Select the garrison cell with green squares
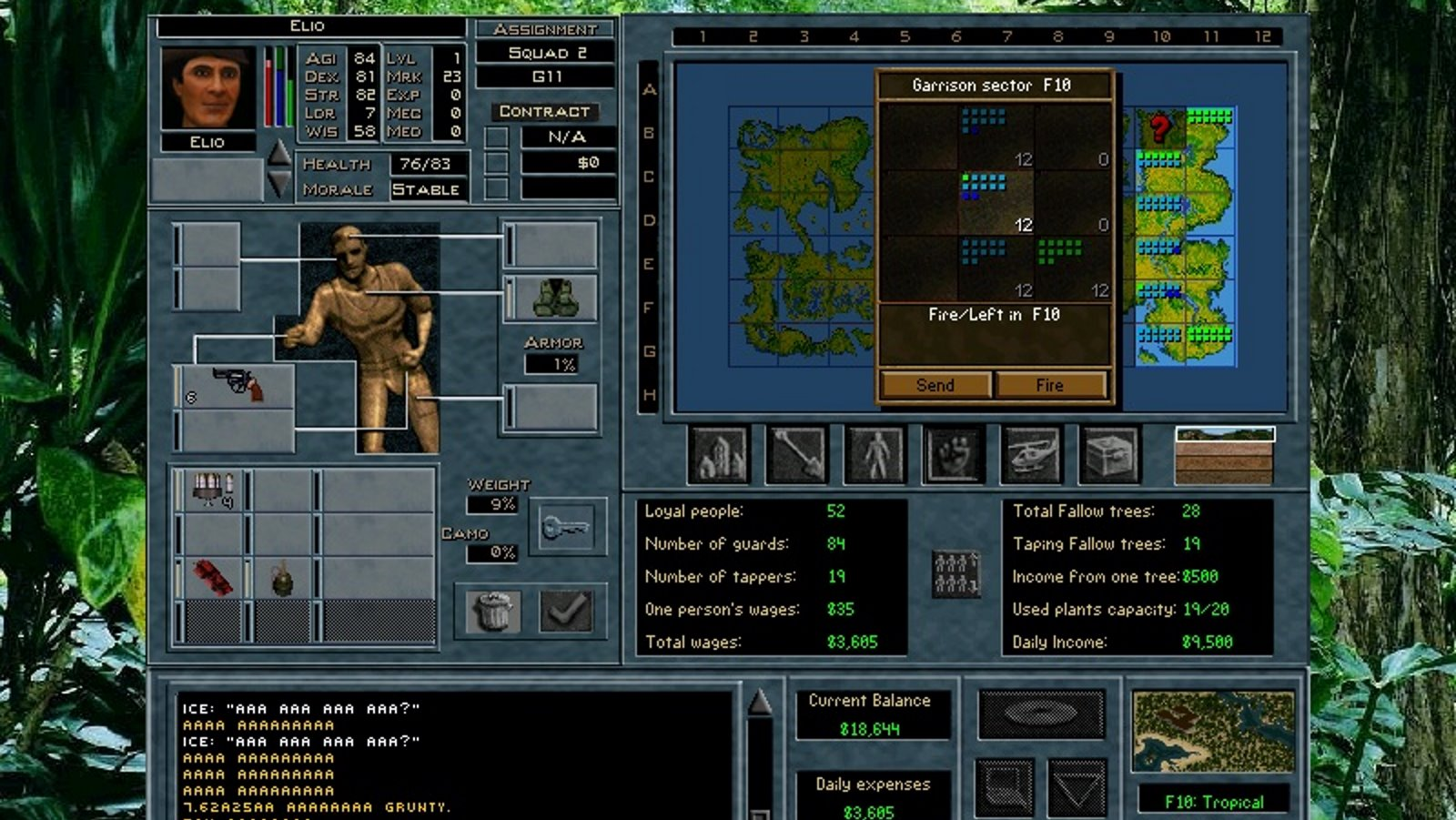This screenshot has width=1456, height=820. point(1072,268)
